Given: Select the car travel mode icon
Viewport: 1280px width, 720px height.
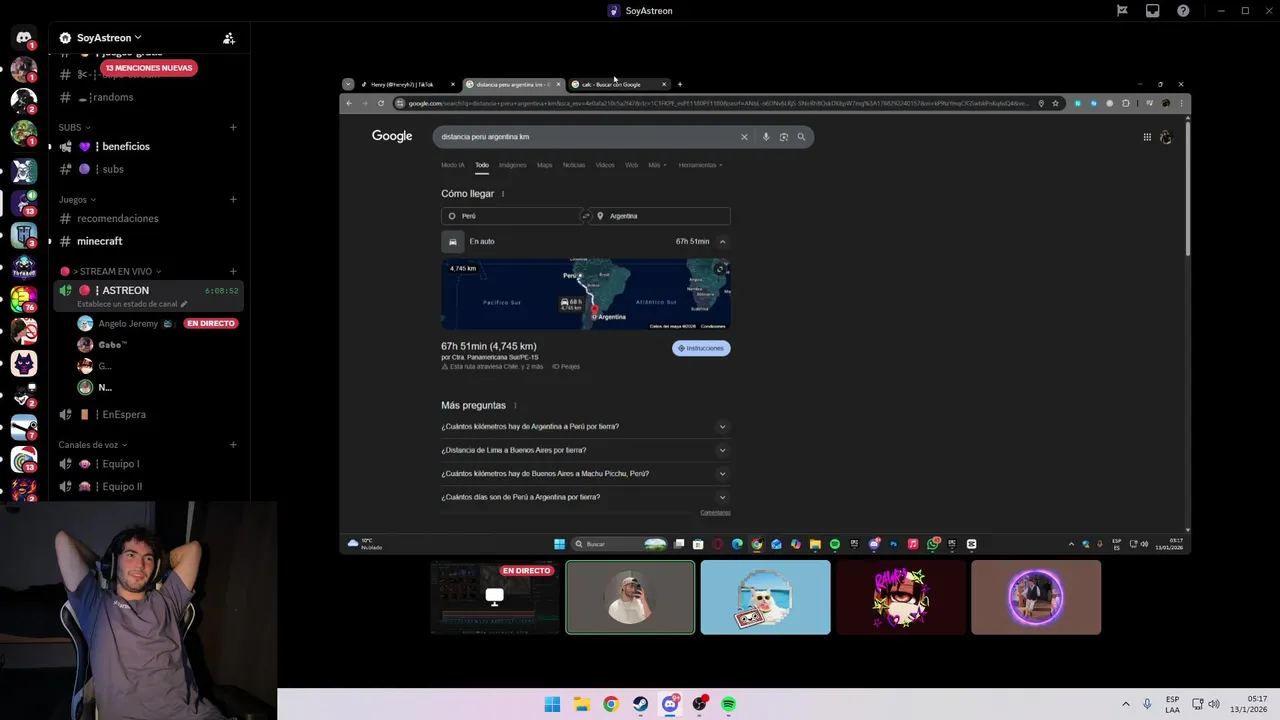Looking at the screenshot, I should click(x=453, y=241).
